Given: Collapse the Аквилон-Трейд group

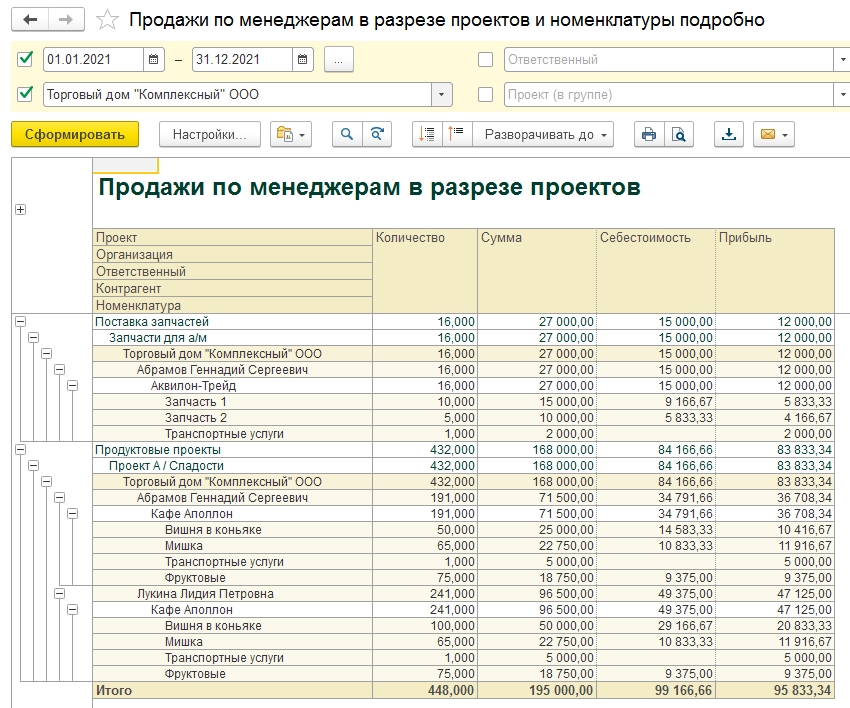Looking at the screenshot, I should coord(73,386).
